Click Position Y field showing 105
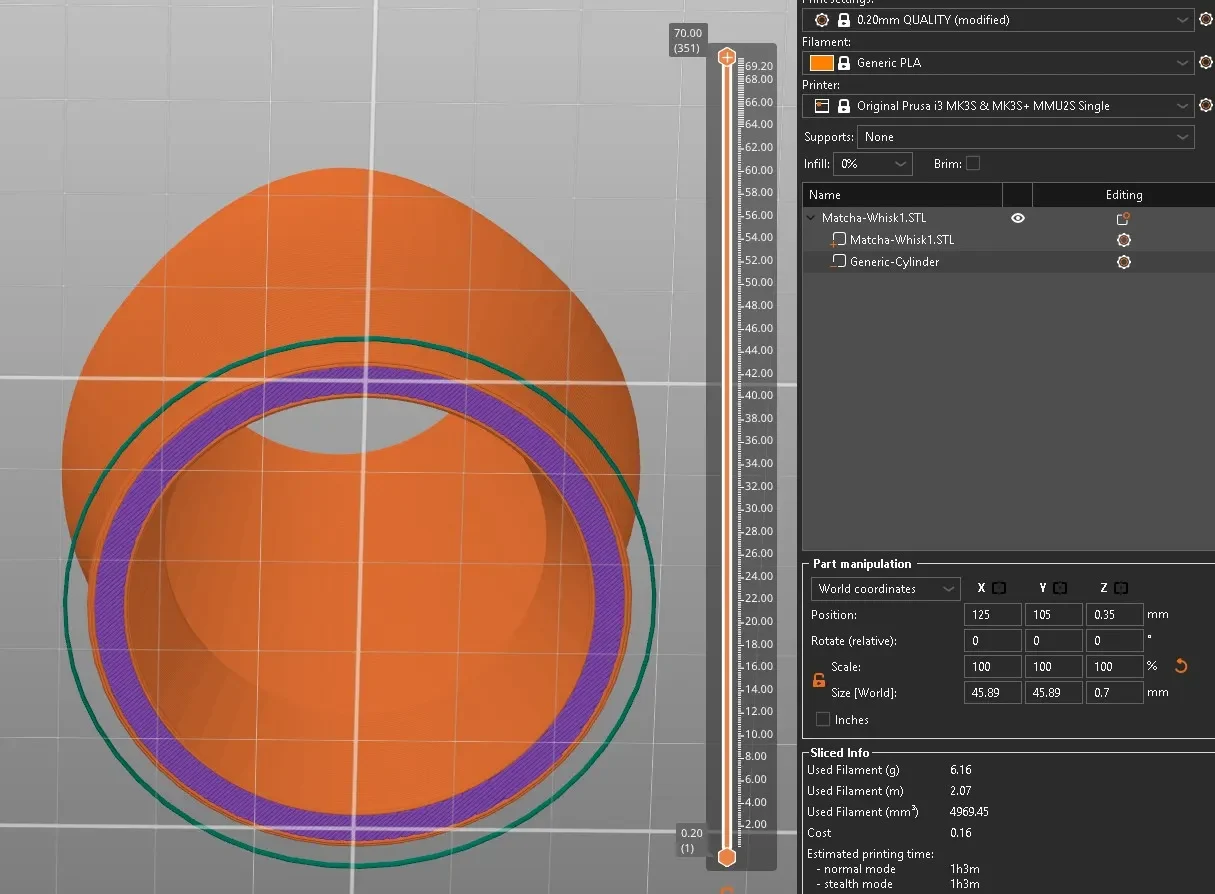 click(x=1054, y=615)
